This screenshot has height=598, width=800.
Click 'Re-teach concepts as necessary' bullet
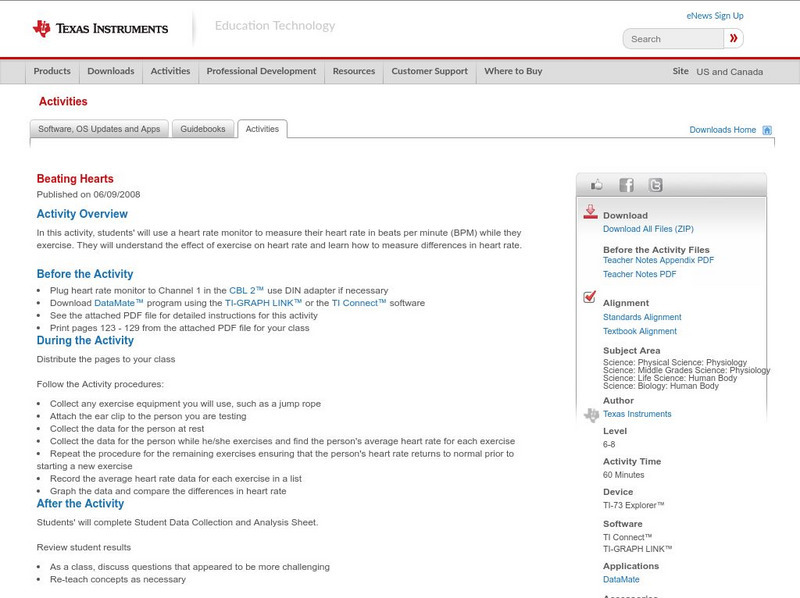click(118, 580)
